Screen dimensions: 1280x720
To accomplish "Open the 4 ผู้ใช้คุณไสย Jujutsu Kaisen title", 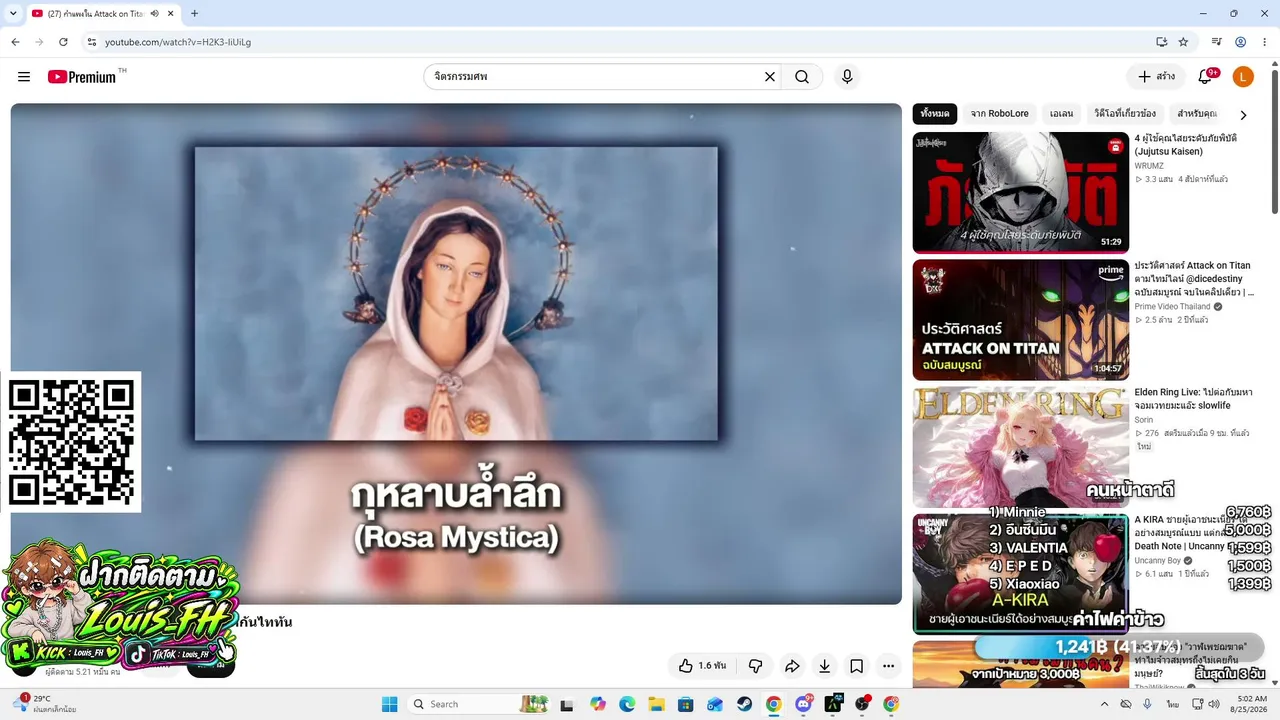I will 1186,145.
